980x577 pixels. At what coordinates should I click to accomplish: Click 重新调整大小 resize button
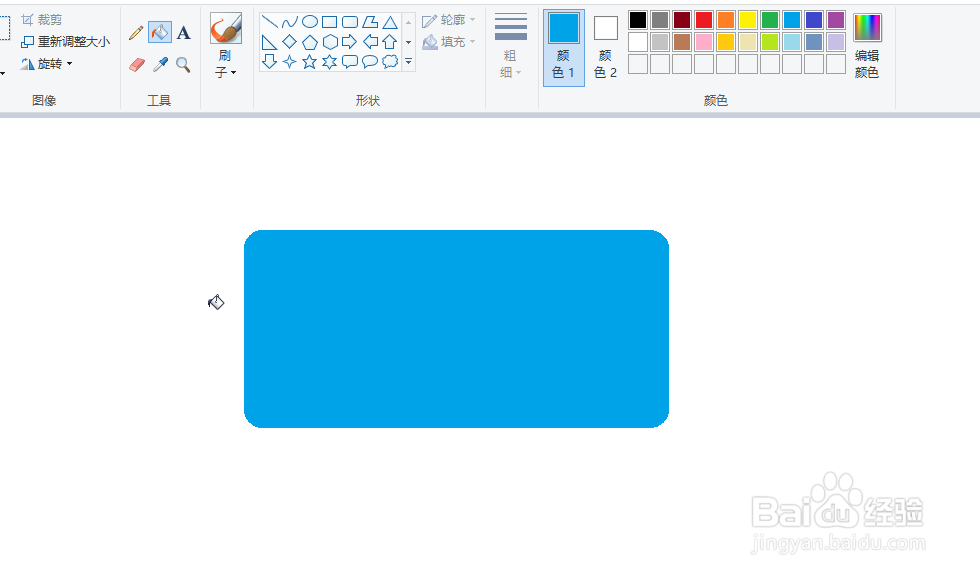click(66, 42)
